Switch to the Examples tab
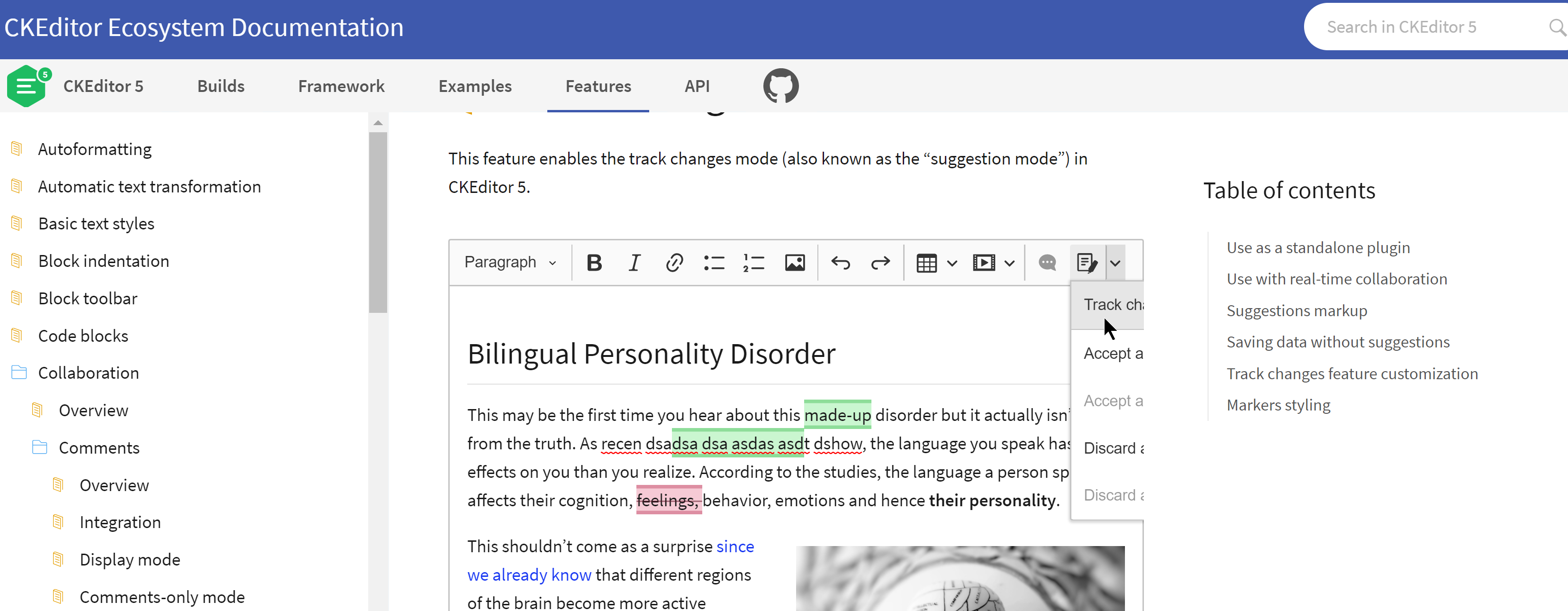This screenshot has height=611, width=1568. point(475,86)
